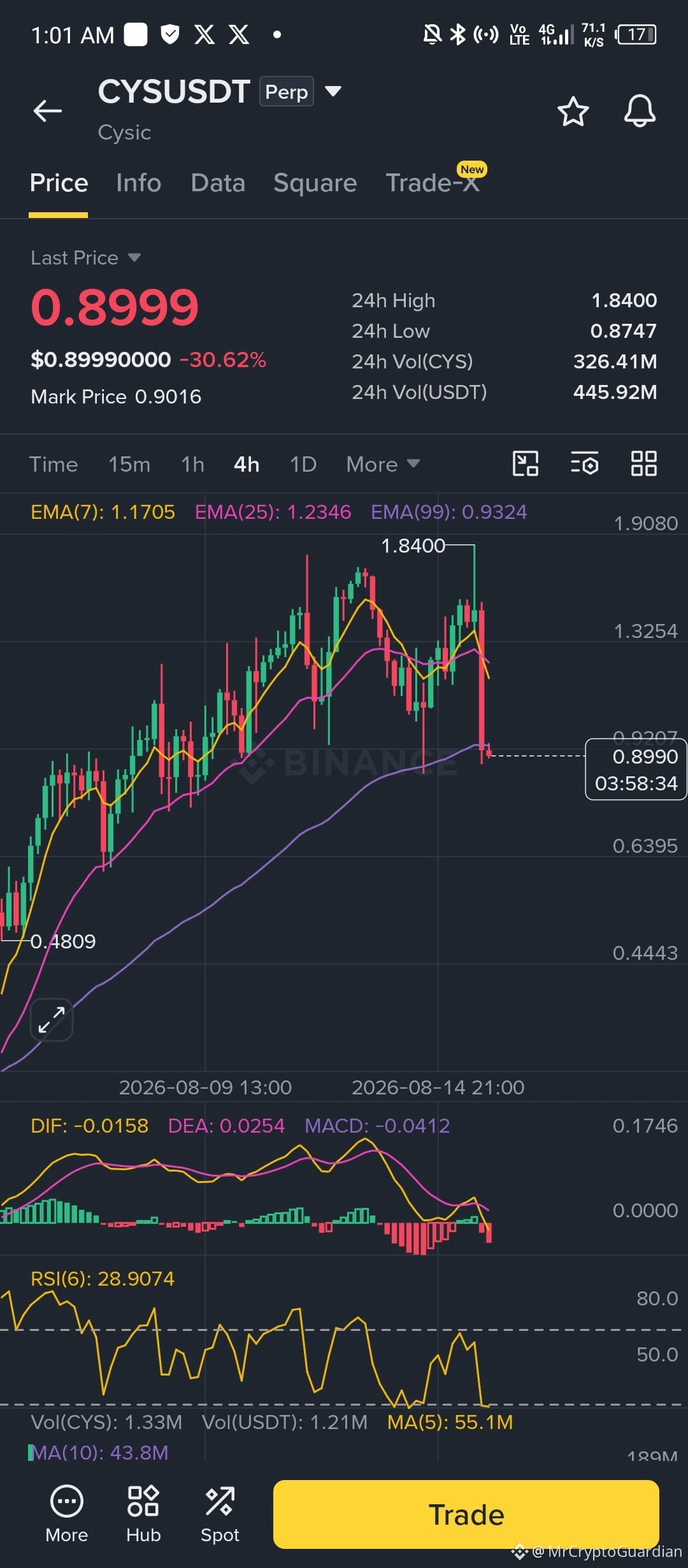This screenshot has width=688, height=1568.
Task: Switch to Spot trading icon
Action: (x=220, y=1514)
